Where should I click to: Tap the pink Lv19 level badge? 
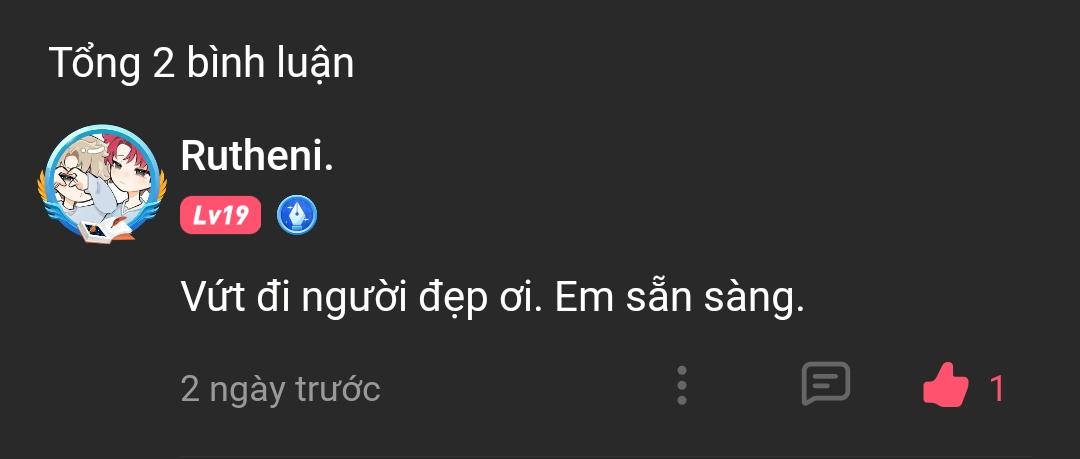[221, 215]
